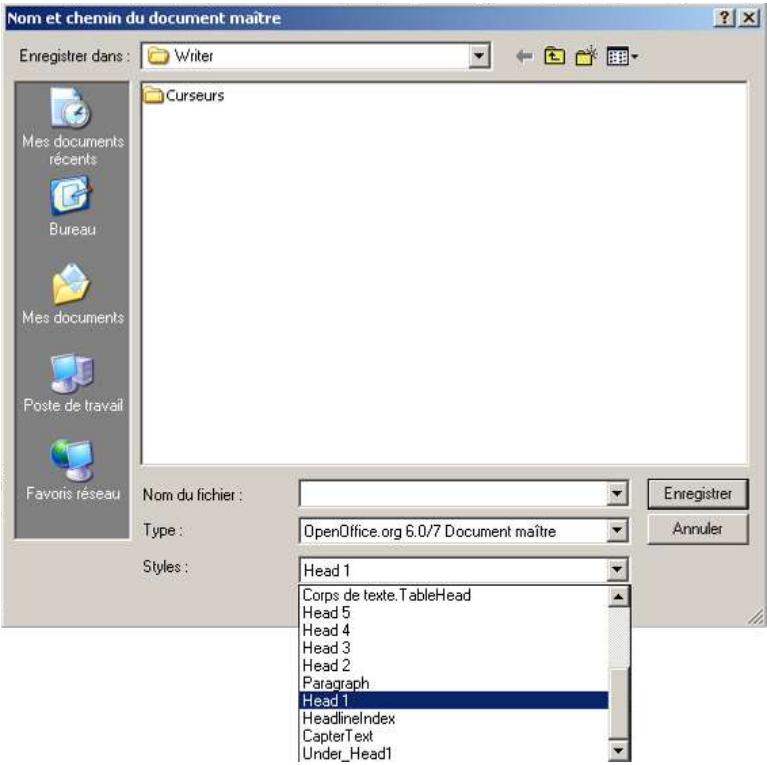The image size is (767, 765).
Task: Open the Mes documents shortcut
Action: coord(73,294)
